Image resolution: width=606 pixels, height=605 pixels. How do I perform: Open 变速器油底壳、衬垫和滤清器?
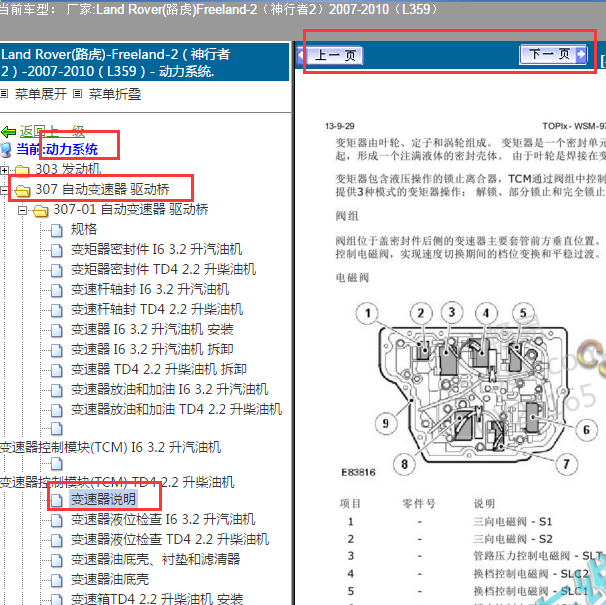coord(155,560)
